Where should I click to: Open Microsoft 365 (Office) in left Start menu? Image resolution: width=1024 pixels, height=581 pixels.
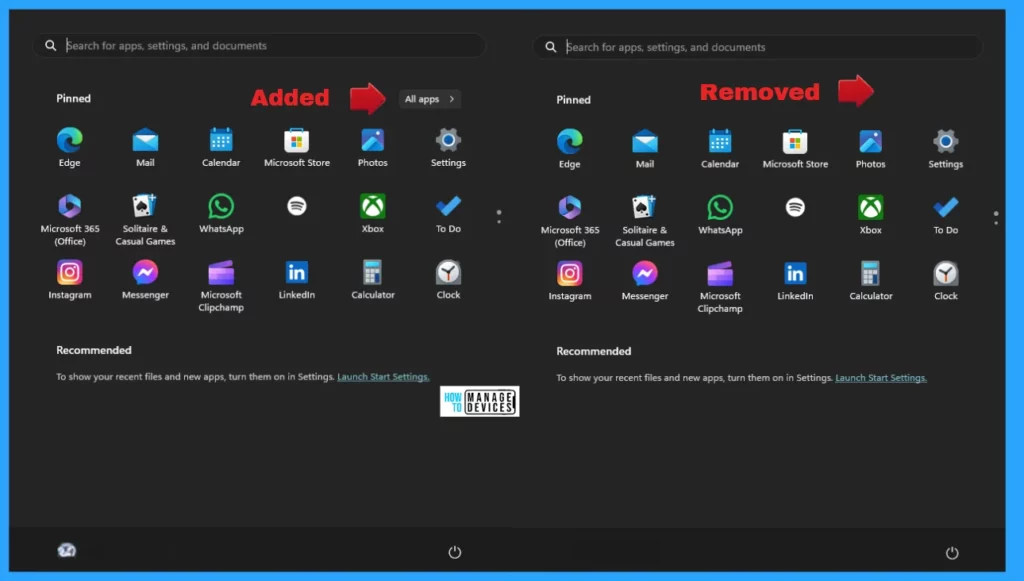click(70, 220)
